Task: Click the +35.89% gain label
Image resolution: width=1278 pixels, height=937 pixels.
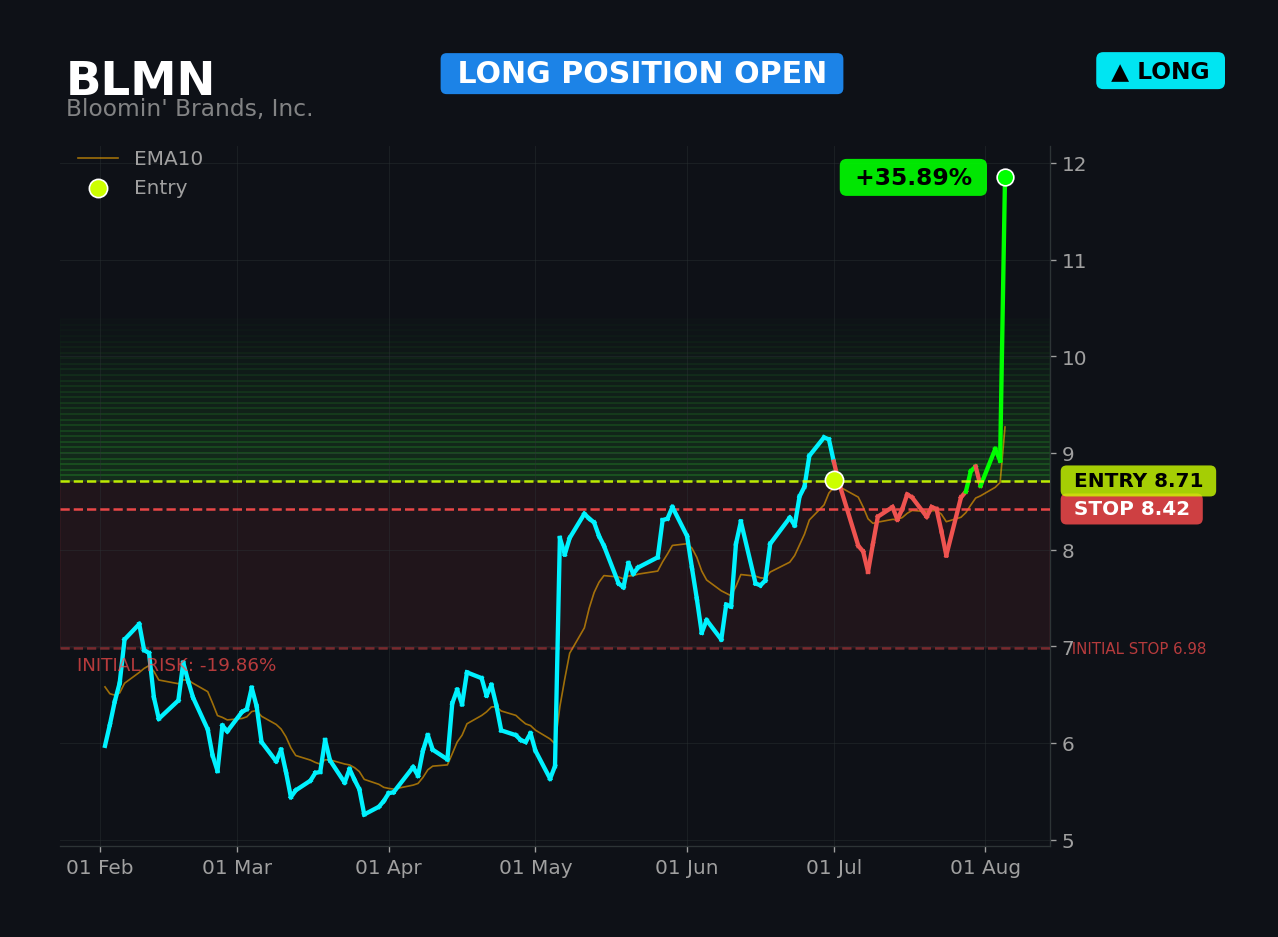Action: (x=913, y=178)
